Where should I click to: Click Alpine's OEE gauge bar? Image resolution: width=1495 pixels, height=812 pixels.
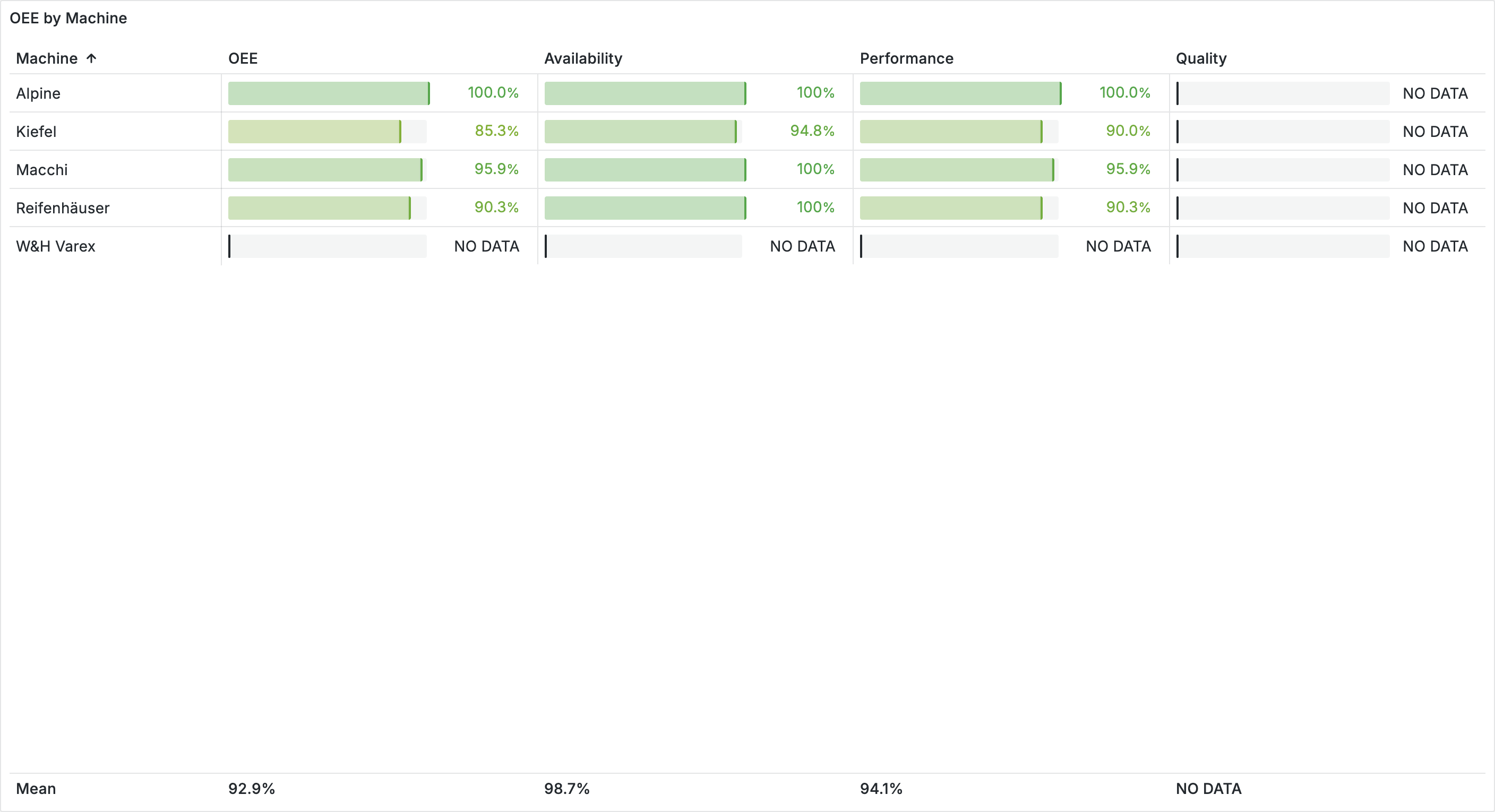coord(328,93)
